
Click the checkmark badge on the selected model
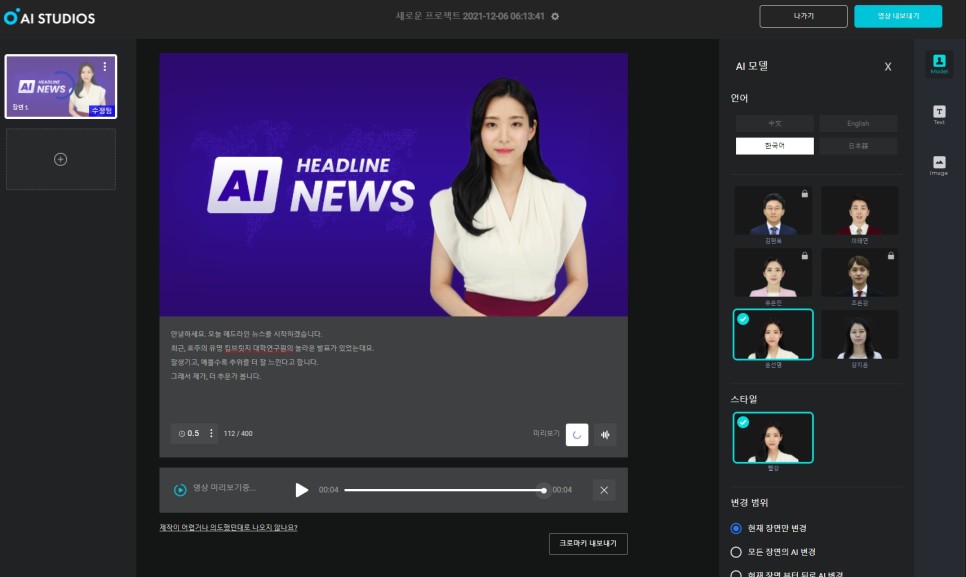click(x=743, y=319)
